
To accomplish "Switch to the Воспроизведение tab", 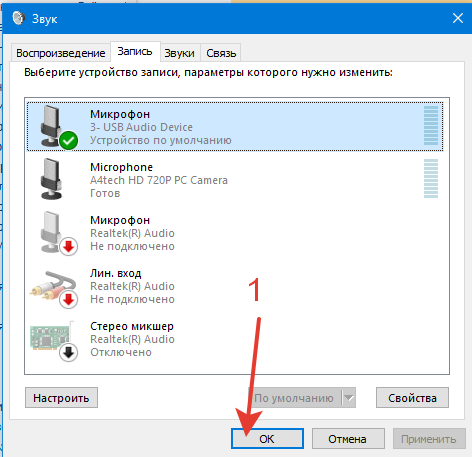I will click(x=61, y=53).
